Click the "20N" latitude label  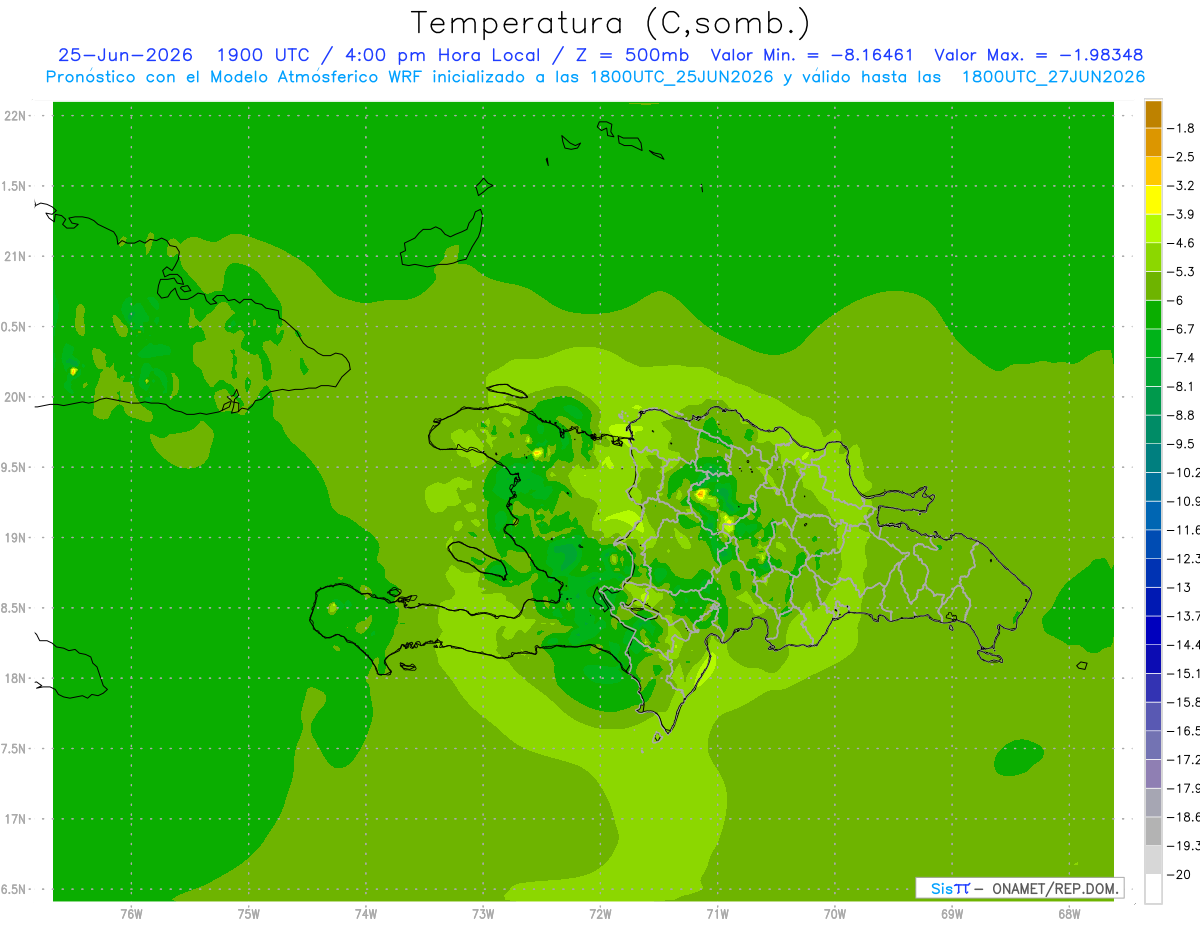pyautogui.click(x=17, y=397)
